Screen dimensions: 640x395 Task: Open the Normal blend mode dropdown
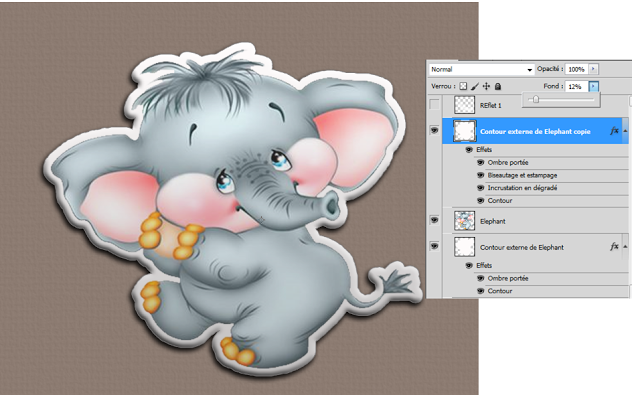(482, 69)
